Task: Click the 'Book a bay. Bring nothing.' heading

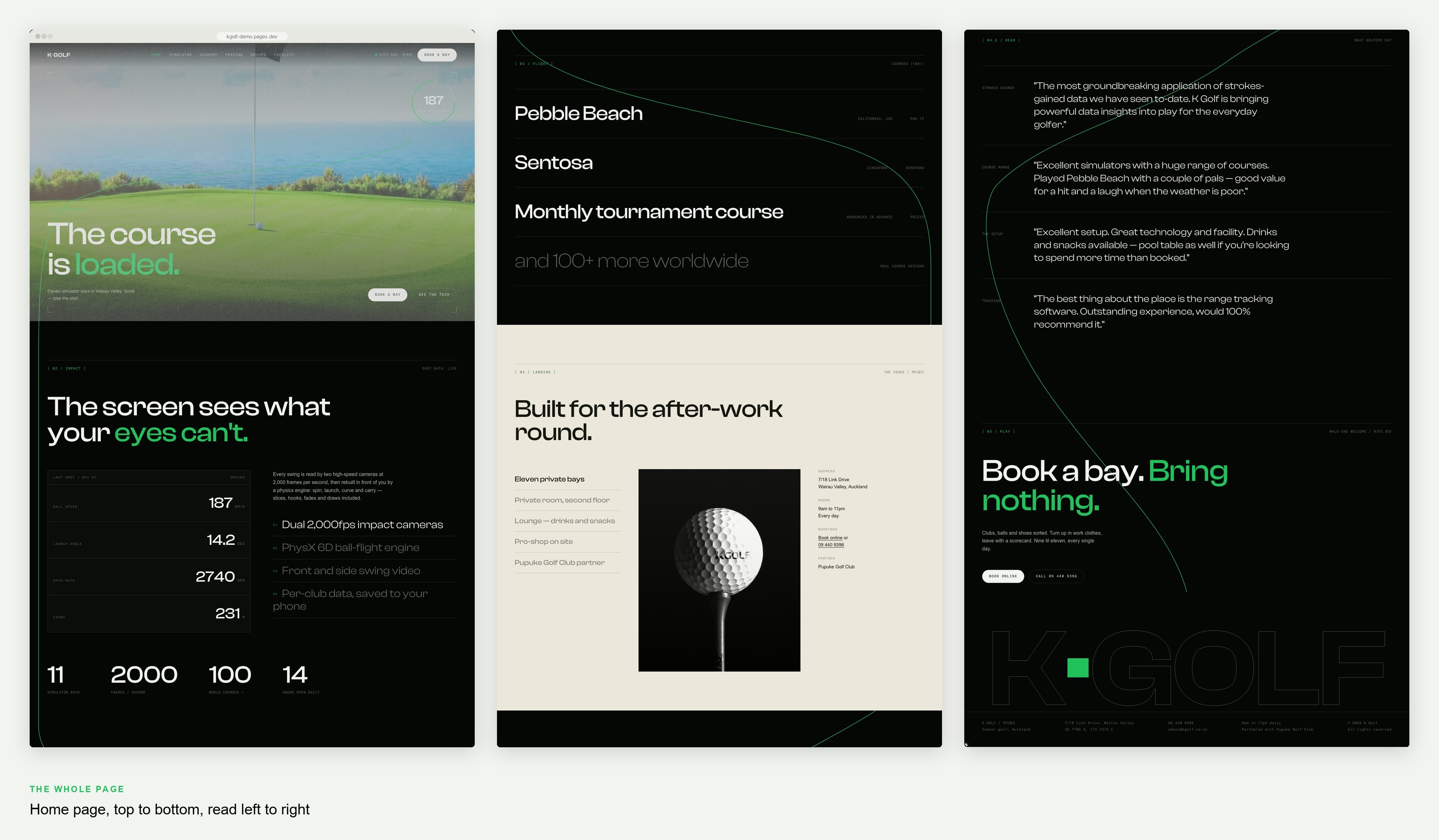Action: click(1104, 486)
